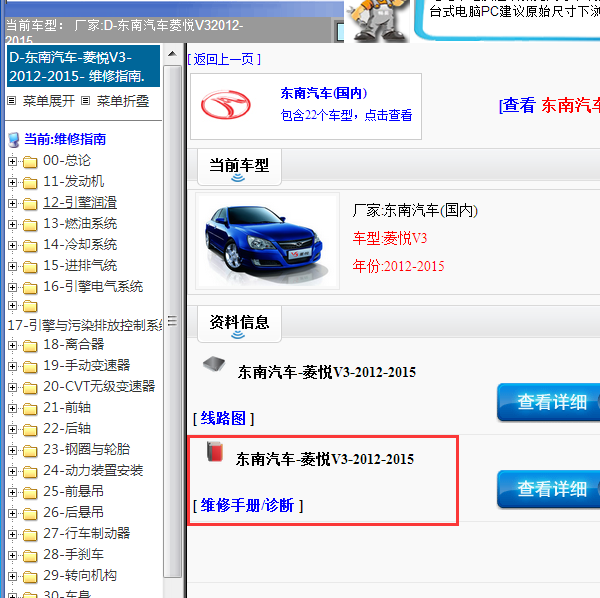Expand the 22-后轴 tree node
Viewport: 600px width, 598px height.
pos(12,430)
